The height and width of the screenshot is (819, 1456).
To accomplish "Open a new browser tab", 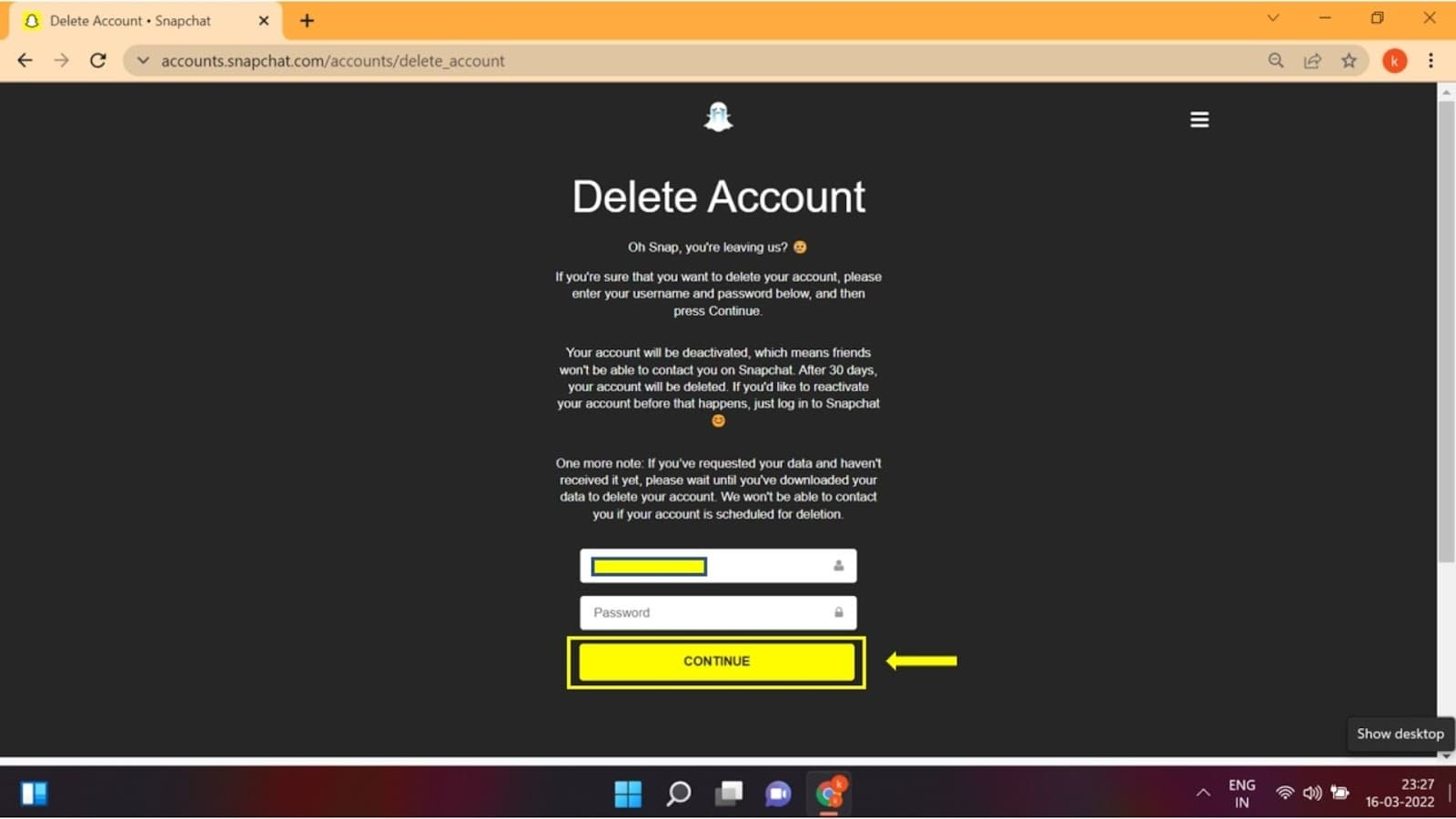I will click(x=307, y=21).
